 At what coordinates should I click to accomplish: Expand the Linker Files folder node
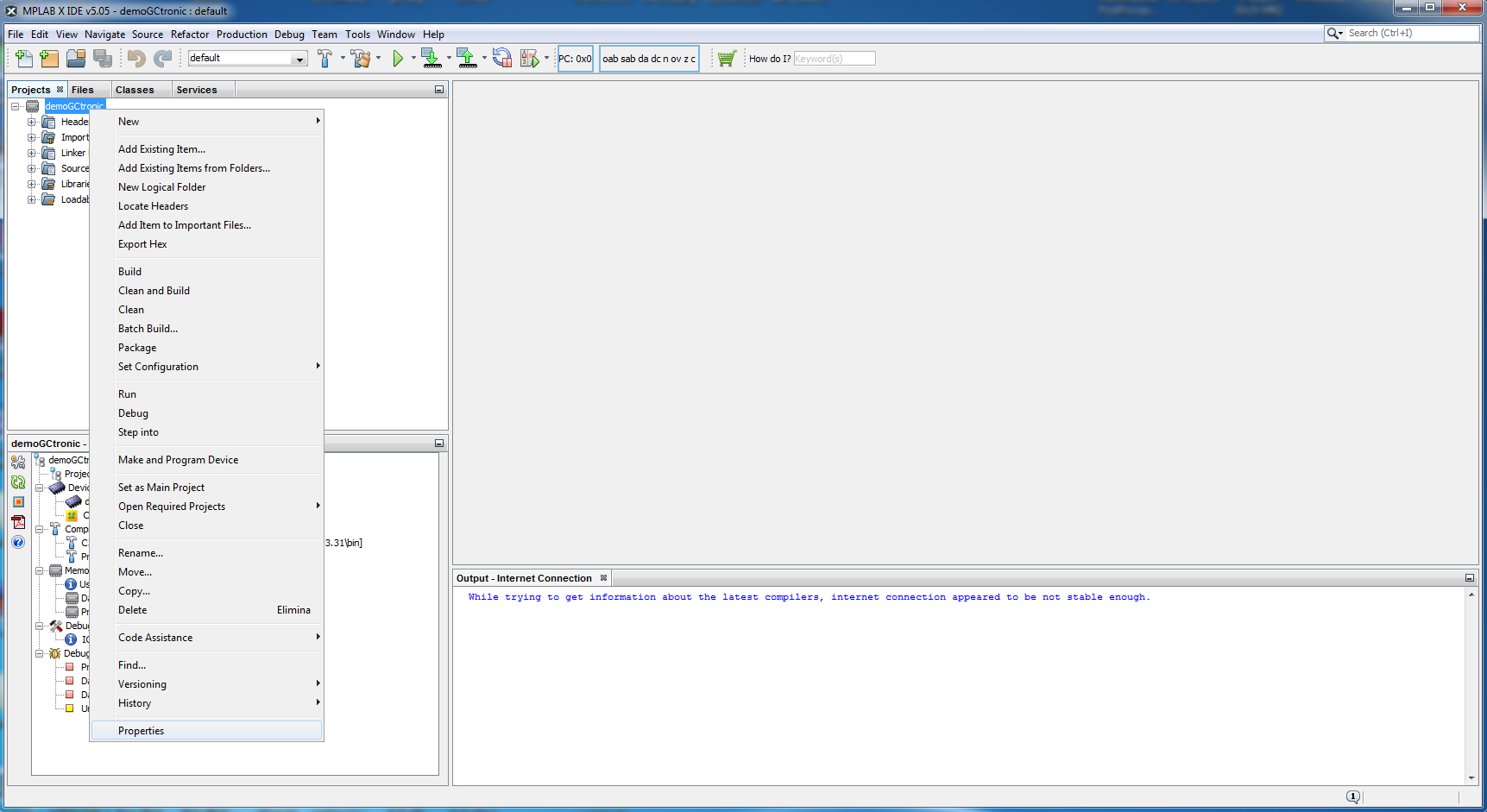coord(31,153)
